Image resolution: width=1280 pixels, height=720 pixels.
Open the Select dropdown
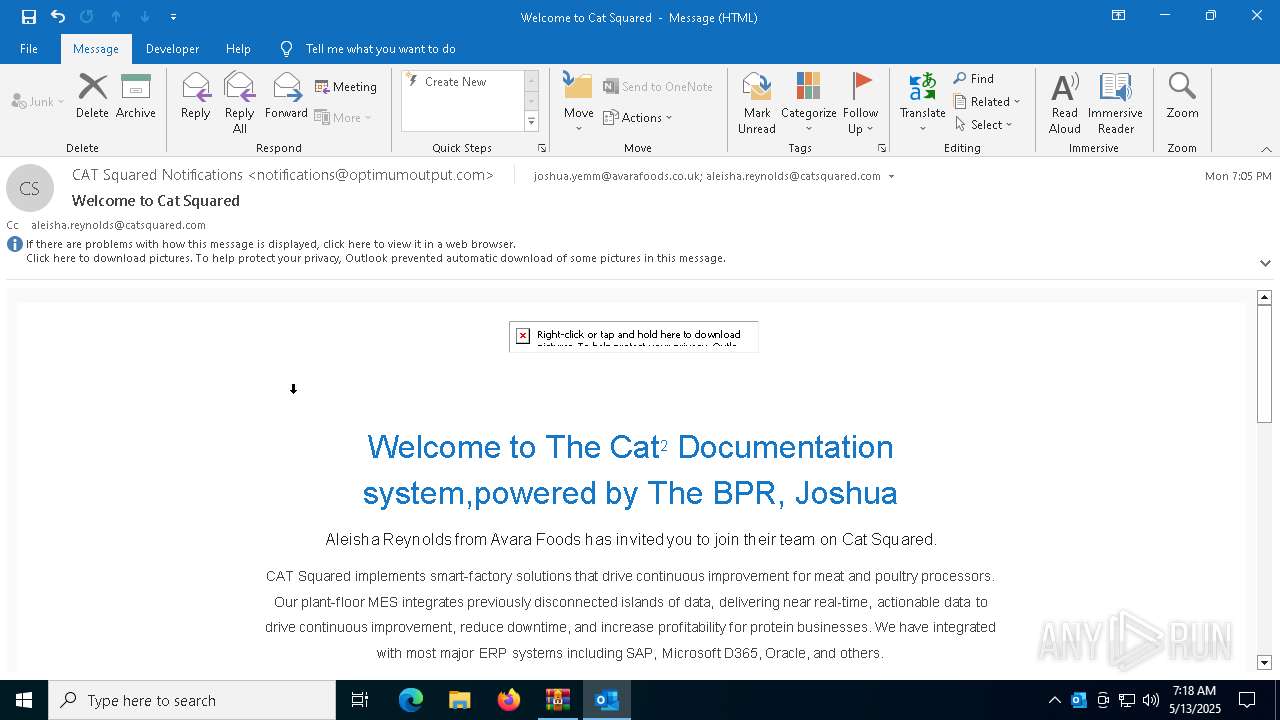coord(984,124)
